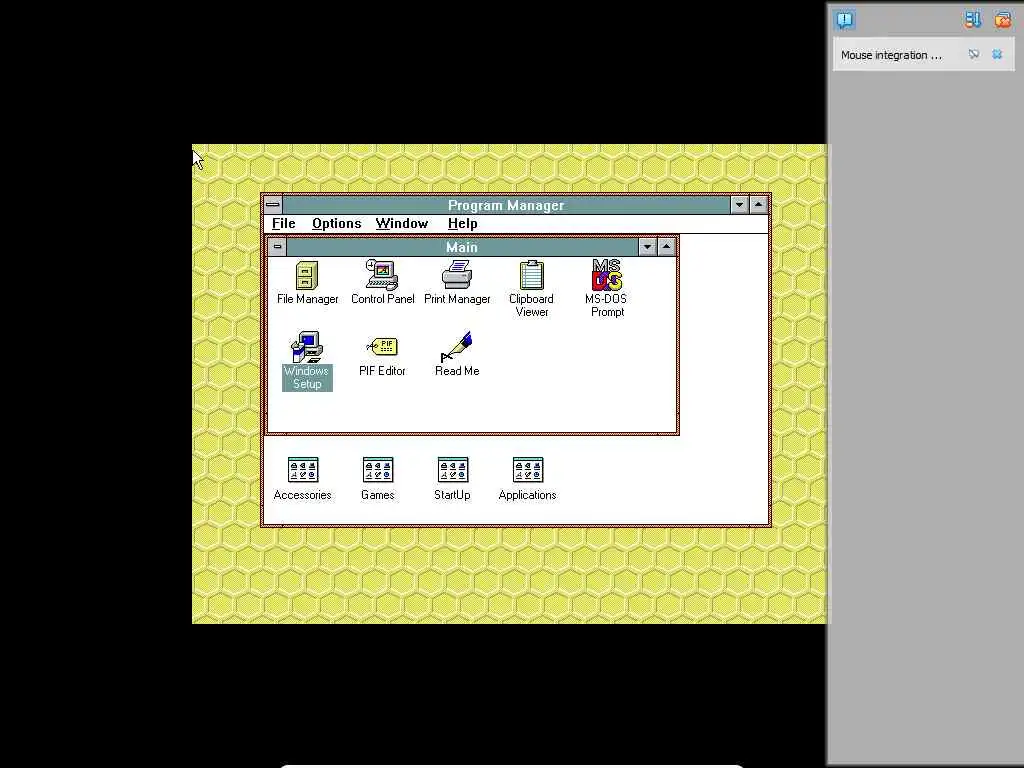
Task: Click the disable icon in Mouse integration notification
Action: pos(974,54)
